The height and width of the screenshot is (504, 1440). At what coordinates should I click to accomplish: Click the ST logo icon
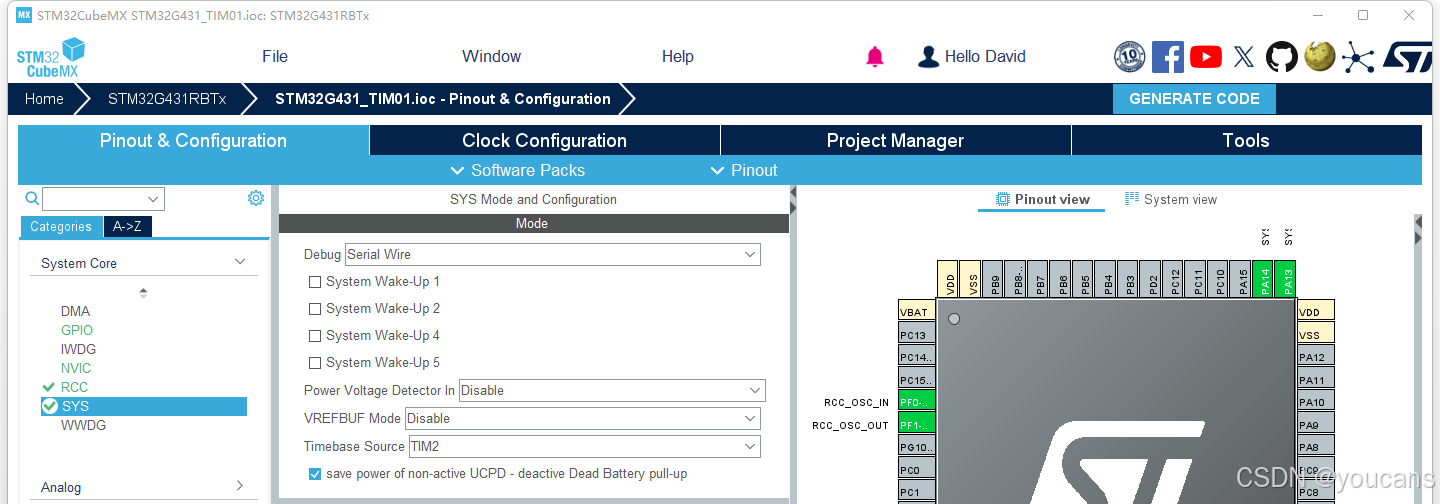click(x=1409, y=57)
